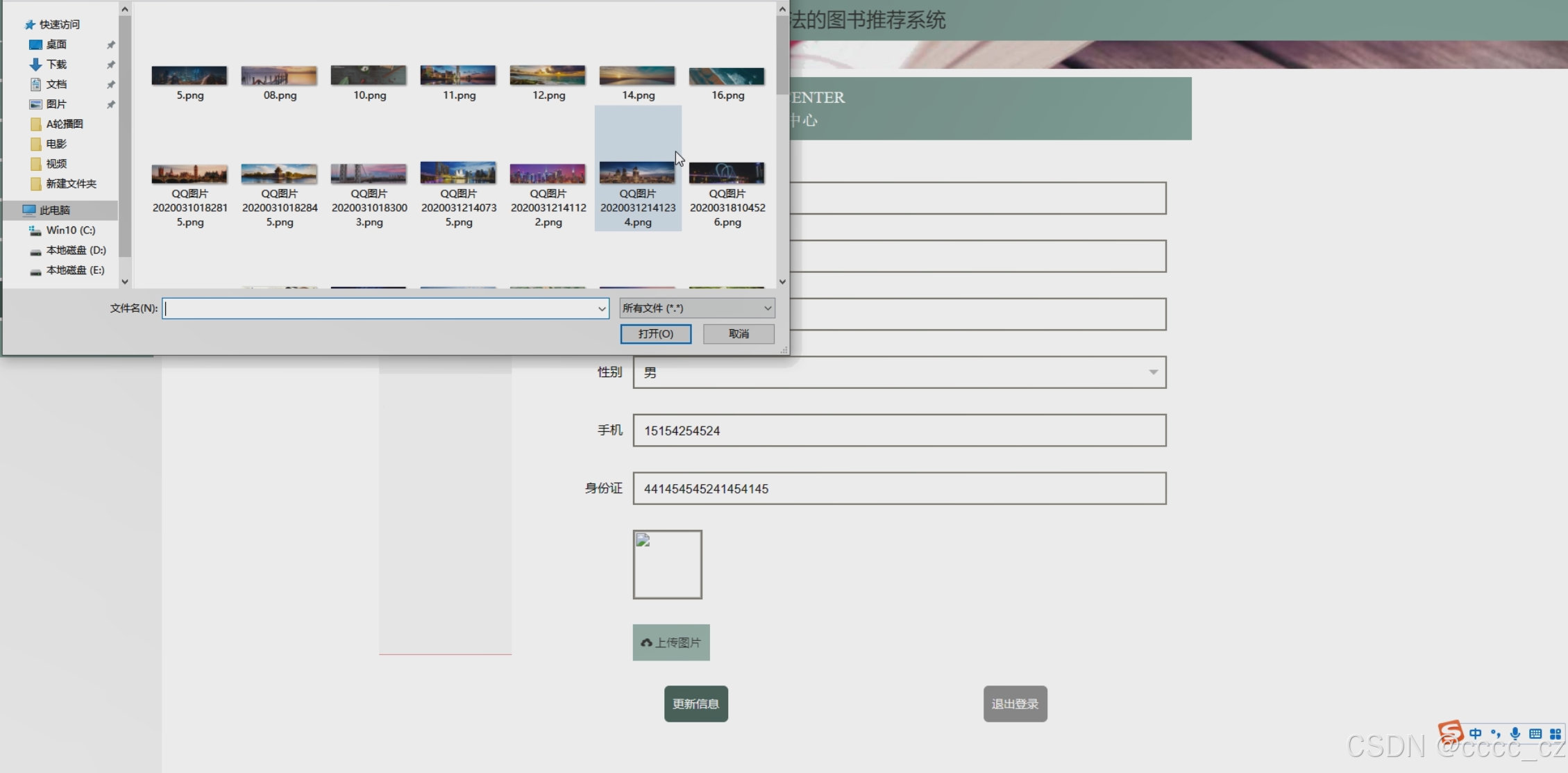The width and height of the screenshot is (1568, 773).
Task: Click the 上传图片 upload button
Action: coord(671,642)
